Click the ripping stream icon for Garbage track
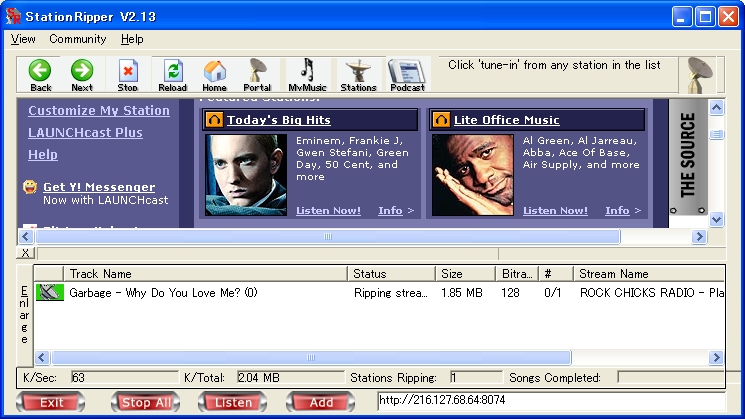Screen dimensions: 745x419 (x=50, y=292)
